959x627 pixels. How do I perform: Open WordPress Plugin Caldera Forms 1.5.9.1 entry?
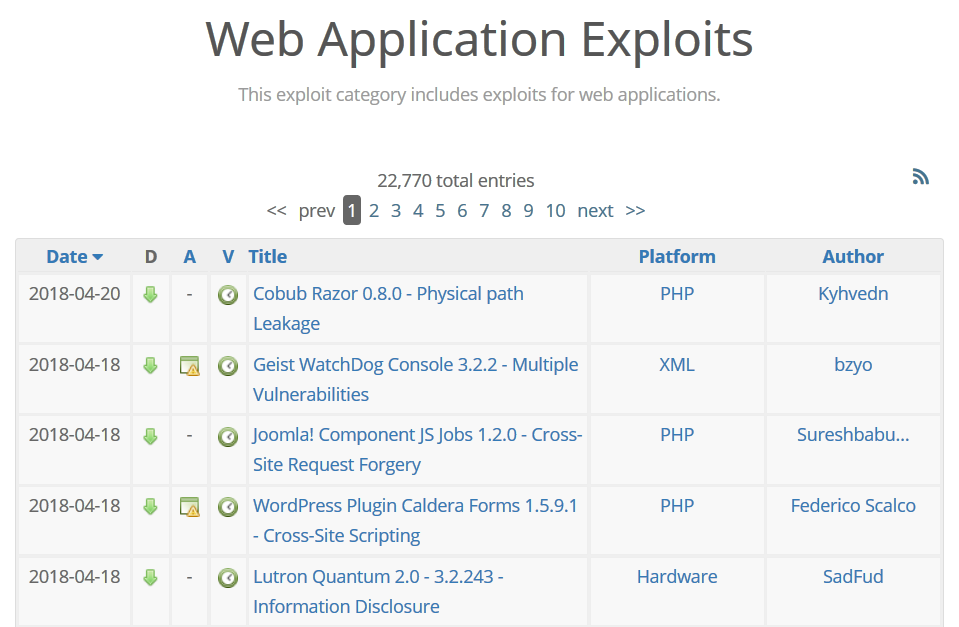[415, 521]
